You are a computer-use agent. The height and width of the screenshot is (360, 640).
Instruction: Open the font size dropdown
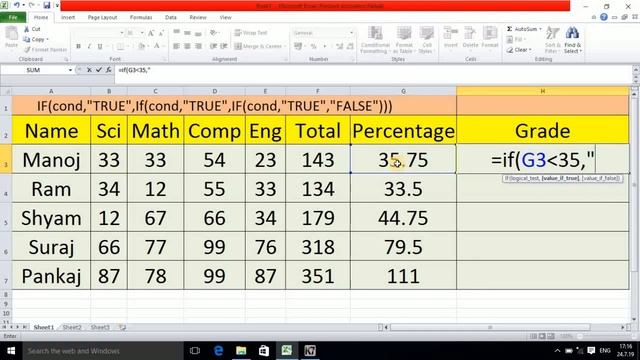click(x=142, y=33)
